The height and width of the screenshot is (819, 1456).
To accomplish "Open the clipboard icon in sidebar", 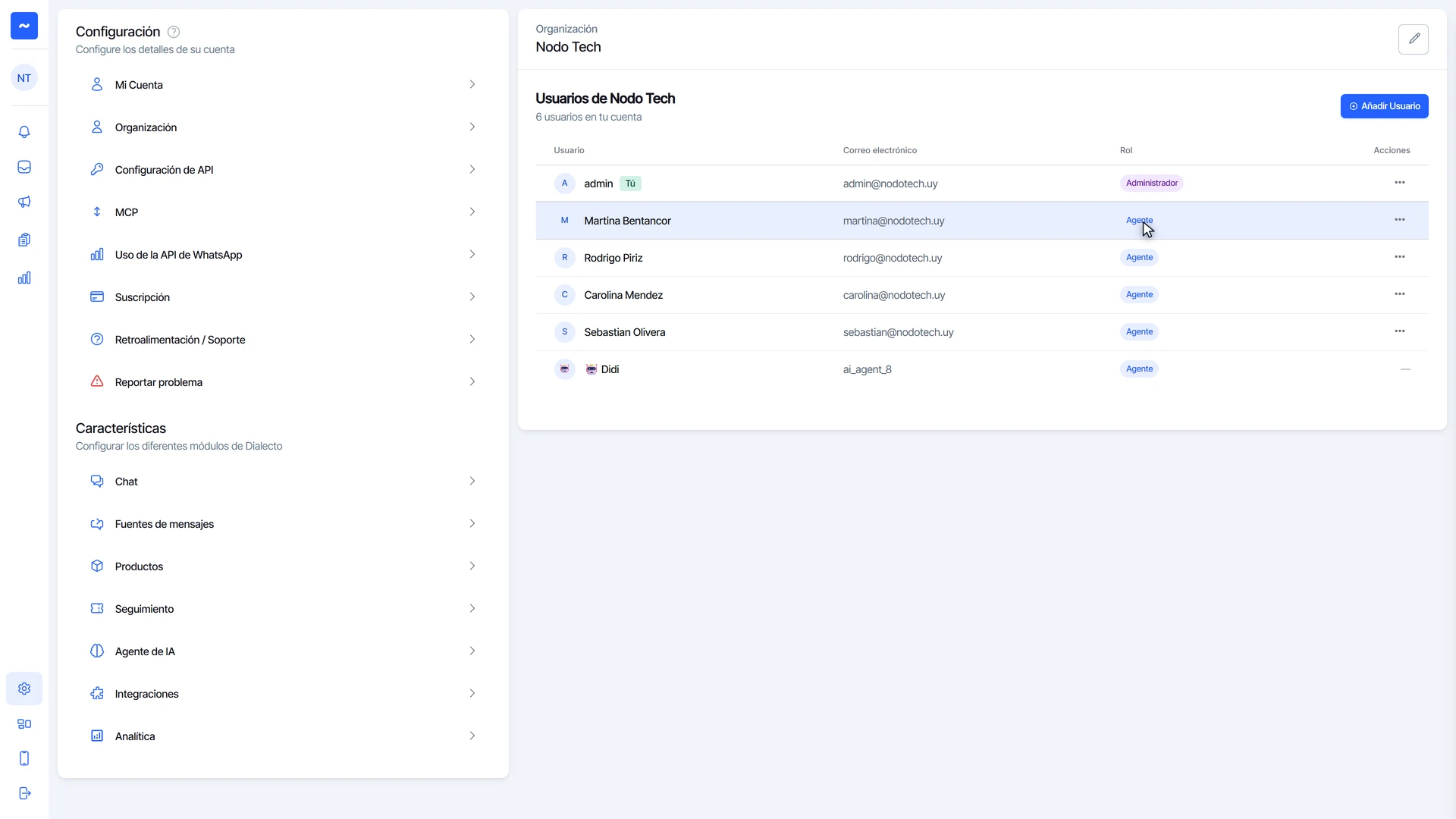I will (24, 240).
